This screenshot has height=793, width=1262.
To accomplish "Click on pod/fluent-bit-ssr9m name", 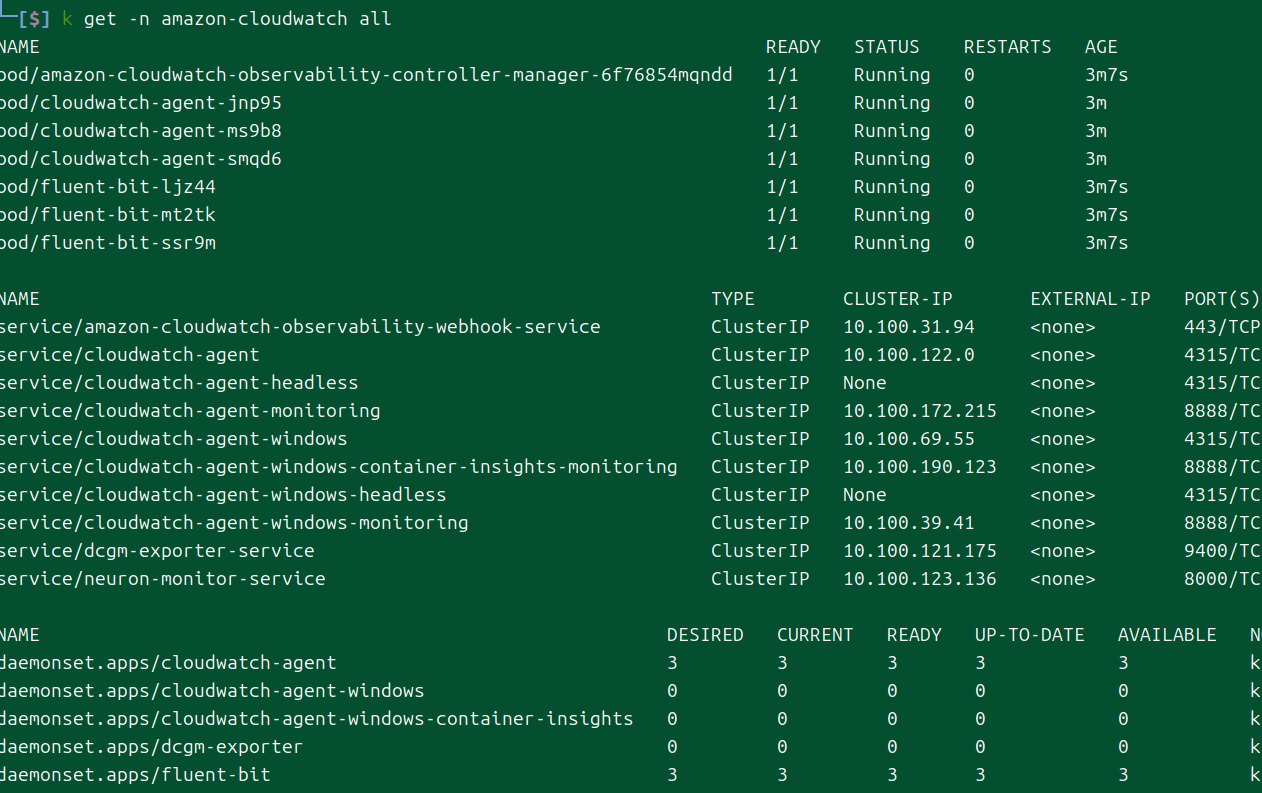I will pos(107,243).
